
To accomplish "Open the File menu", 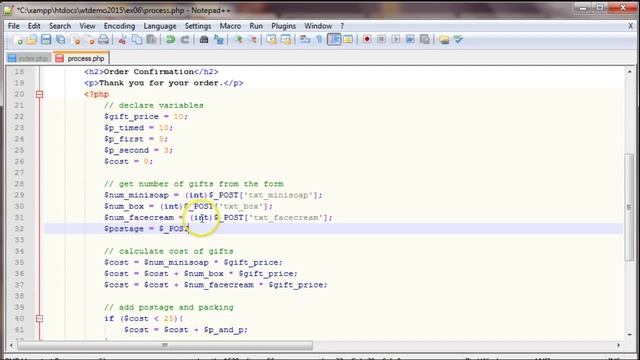I will click(x=13, y=26).
